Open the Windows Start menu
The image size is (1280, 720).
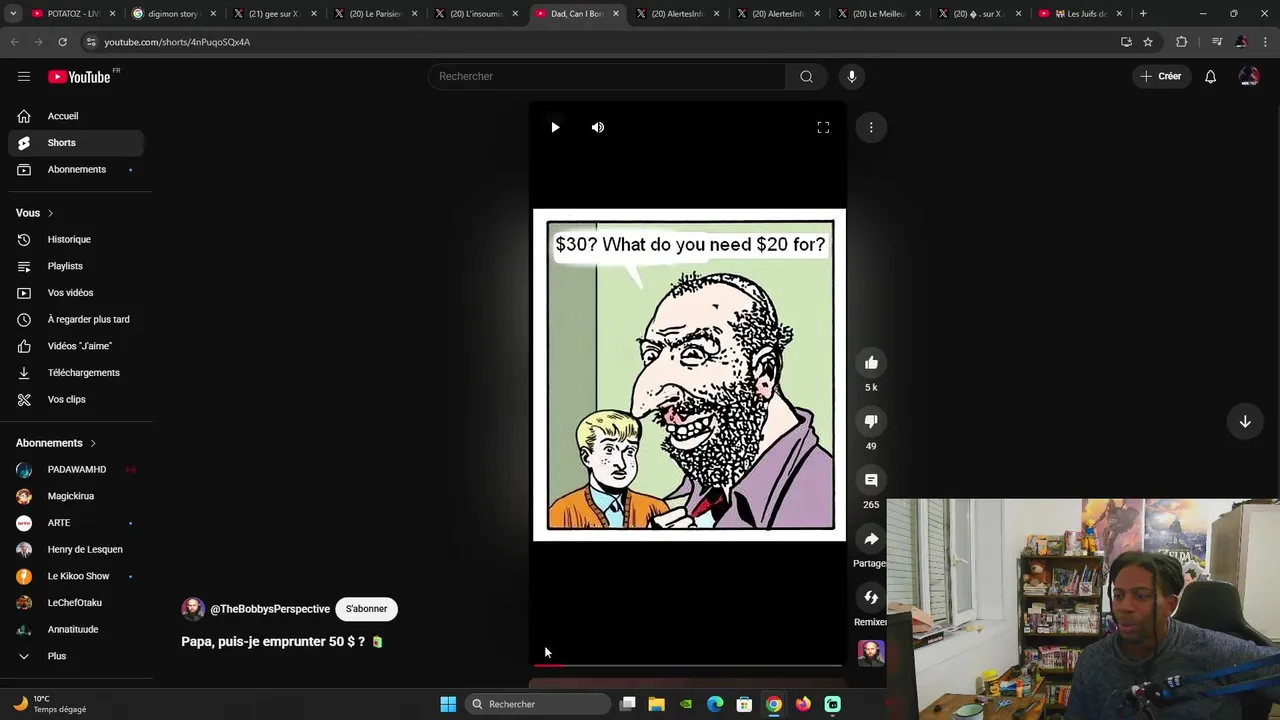click(448, 704)
